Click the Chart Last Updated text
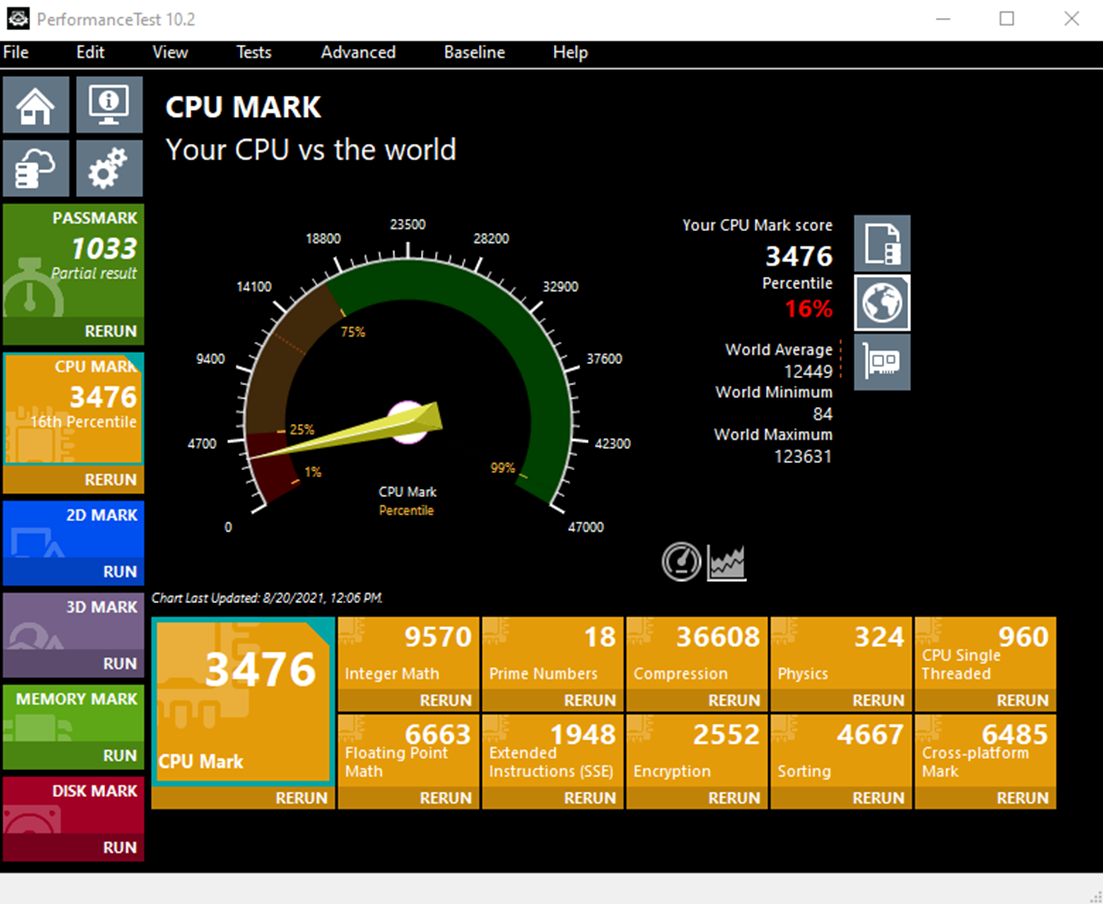The width and height of the screenshot is (1103, 904). [x=267, y=598]
